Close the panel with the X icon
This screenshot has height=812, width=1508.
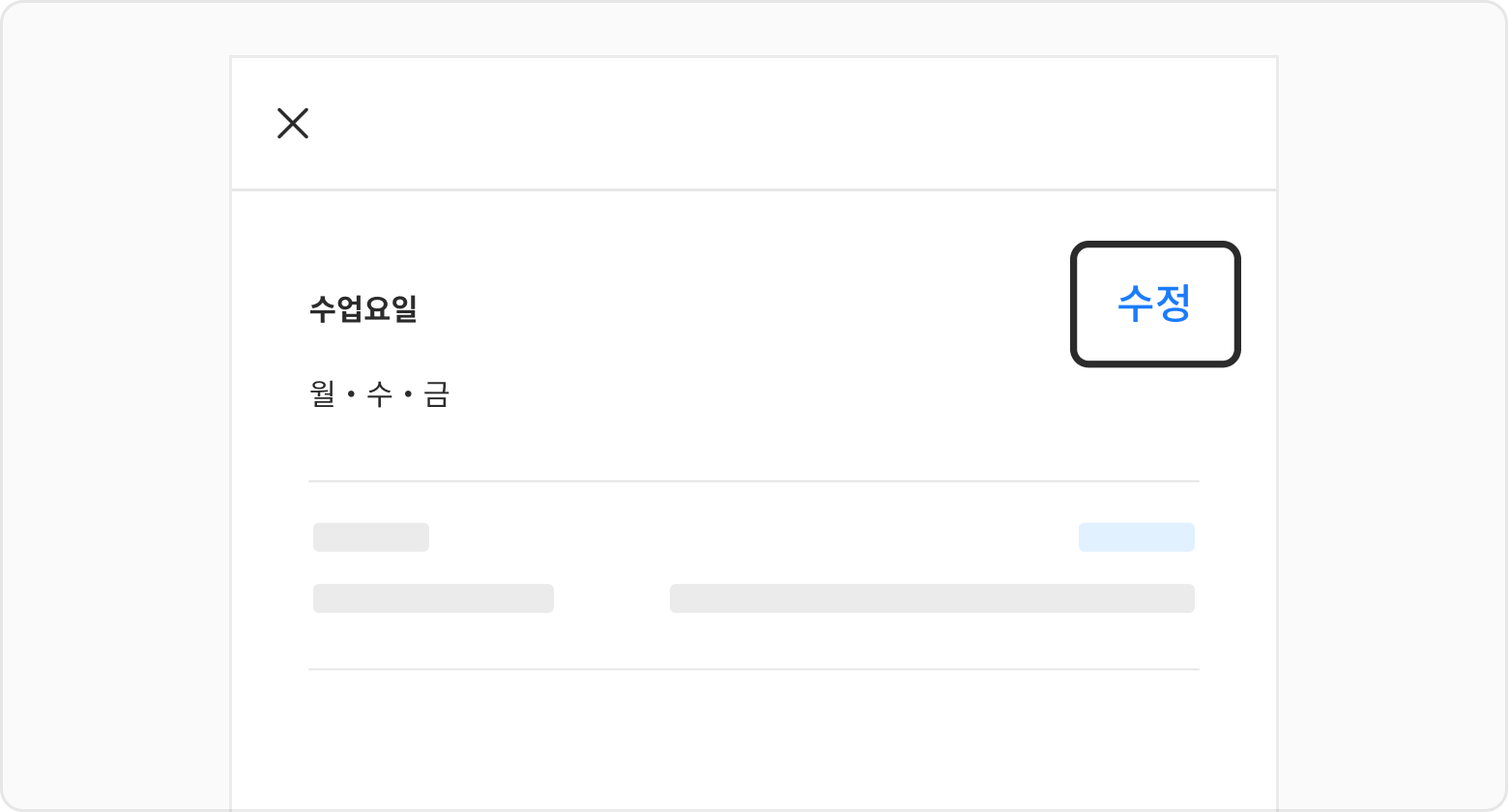coord(293,124)
